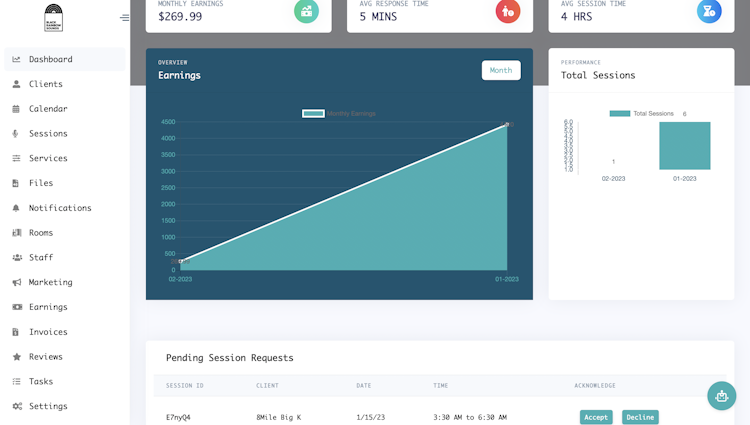Click the Month button on Earnings chart

click(x=501, y=70)
